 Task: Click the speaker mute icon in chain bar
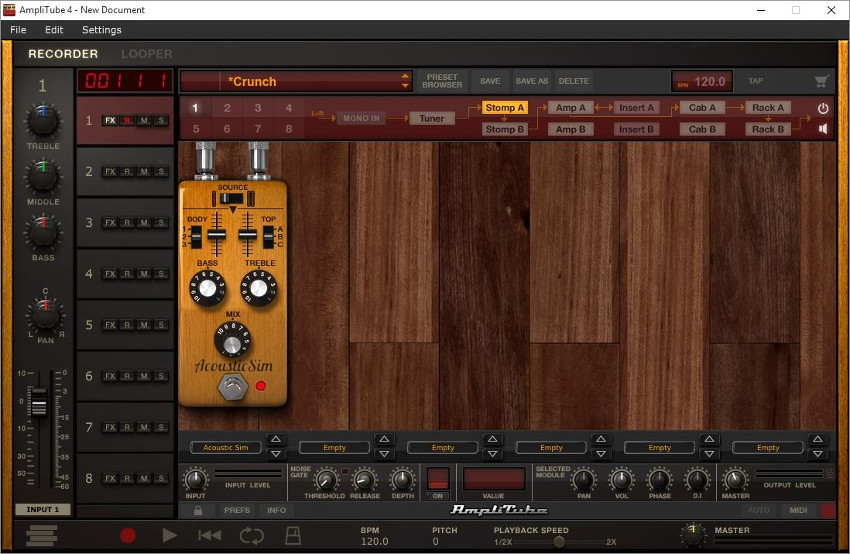[823, 129]
